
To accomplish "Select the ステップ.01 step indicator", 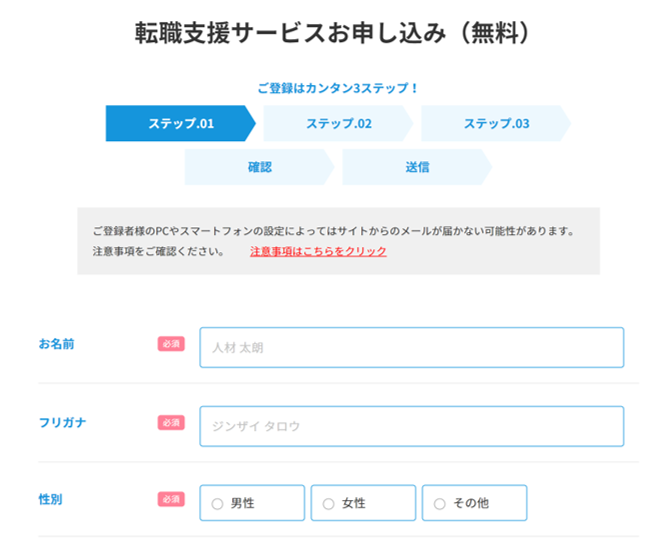I will click(181, 123).
